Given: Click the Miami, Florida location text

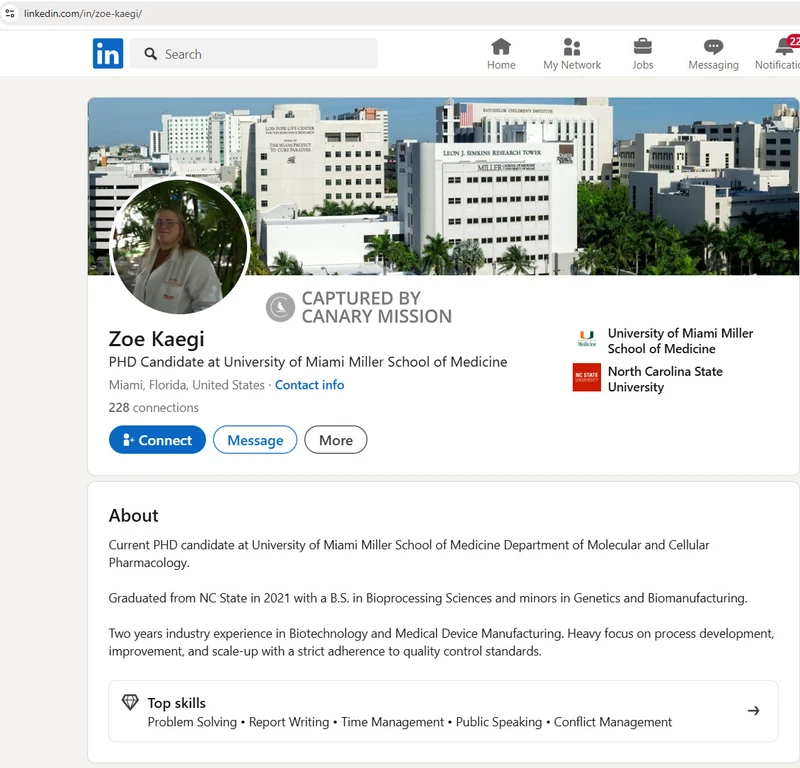Looking at the screenshot, I should 187,385.
